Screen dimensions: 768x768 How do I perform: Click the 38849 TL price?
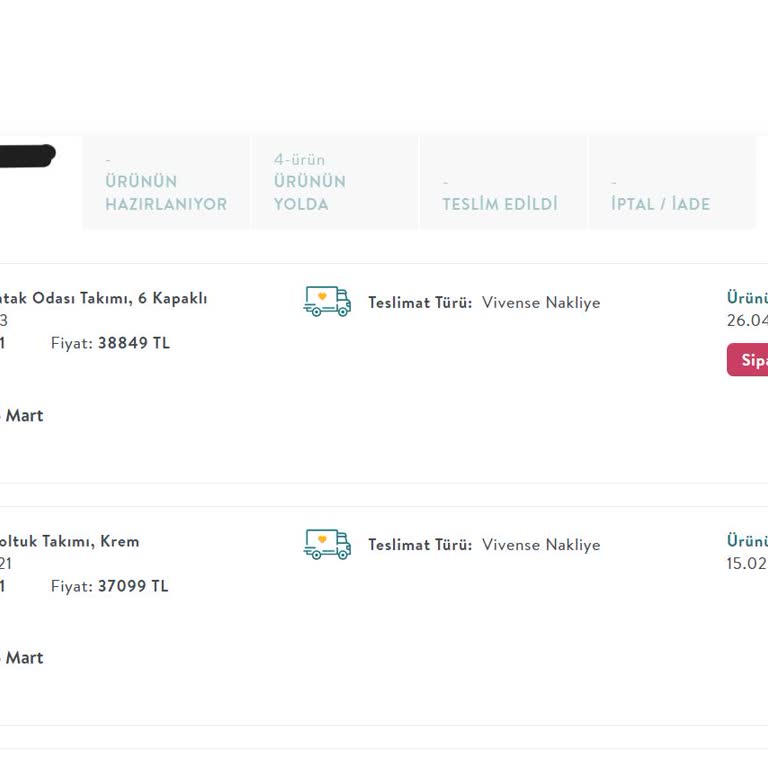tap(134, 343)
